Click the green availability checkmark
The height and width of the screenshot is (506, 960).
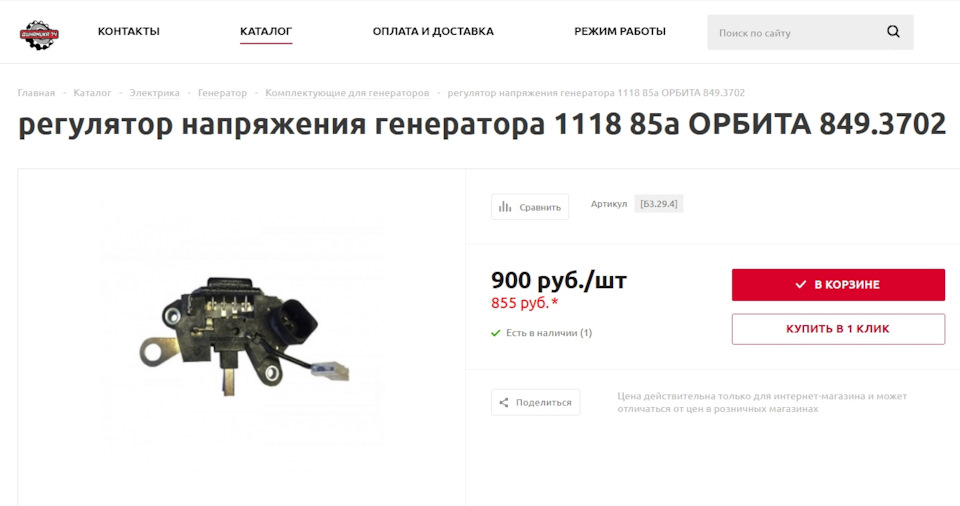tap(496, 333)
